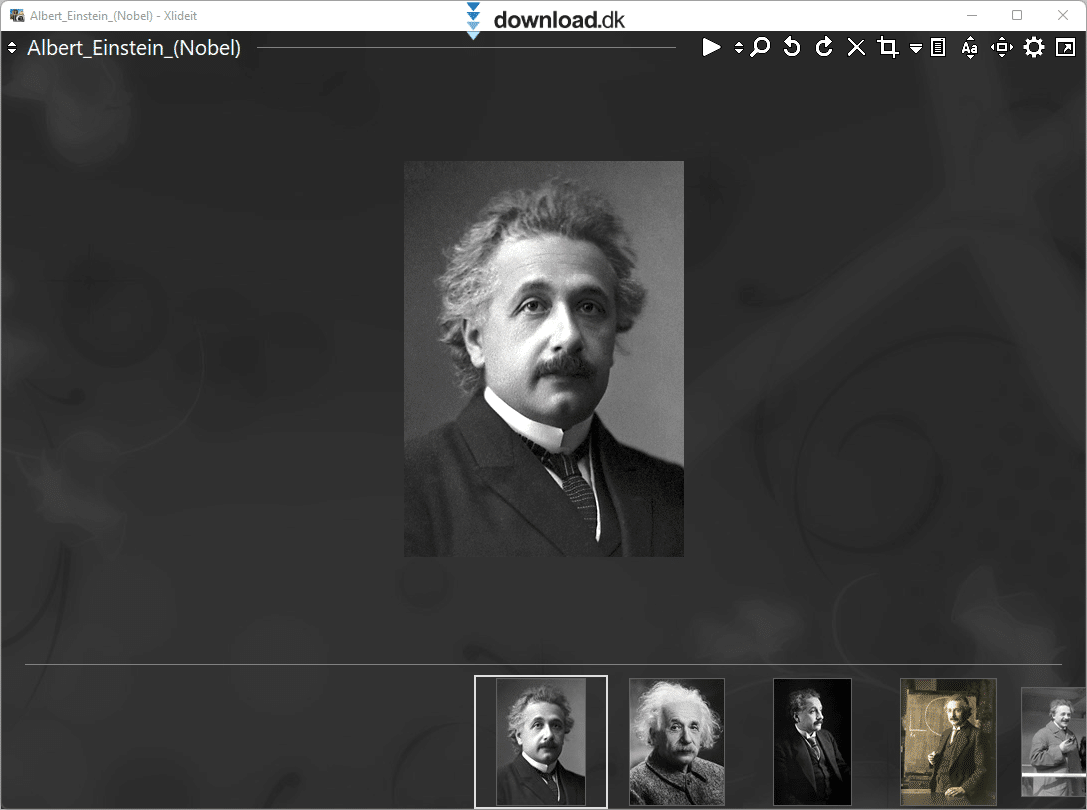
Task: Delete the image with the X icon
Action: point(856,47)
